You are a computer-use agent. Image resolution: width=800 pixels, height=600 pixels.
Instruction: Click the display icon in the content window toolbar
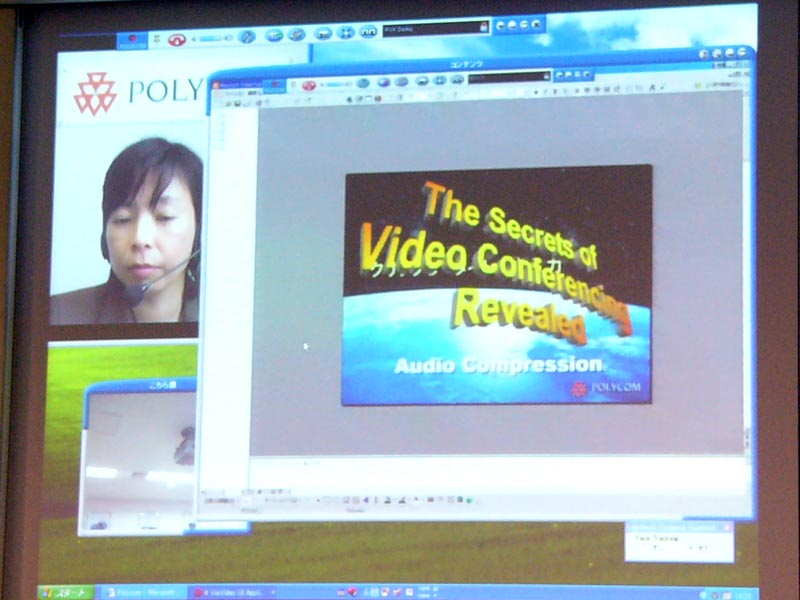(x=422, y=81)
